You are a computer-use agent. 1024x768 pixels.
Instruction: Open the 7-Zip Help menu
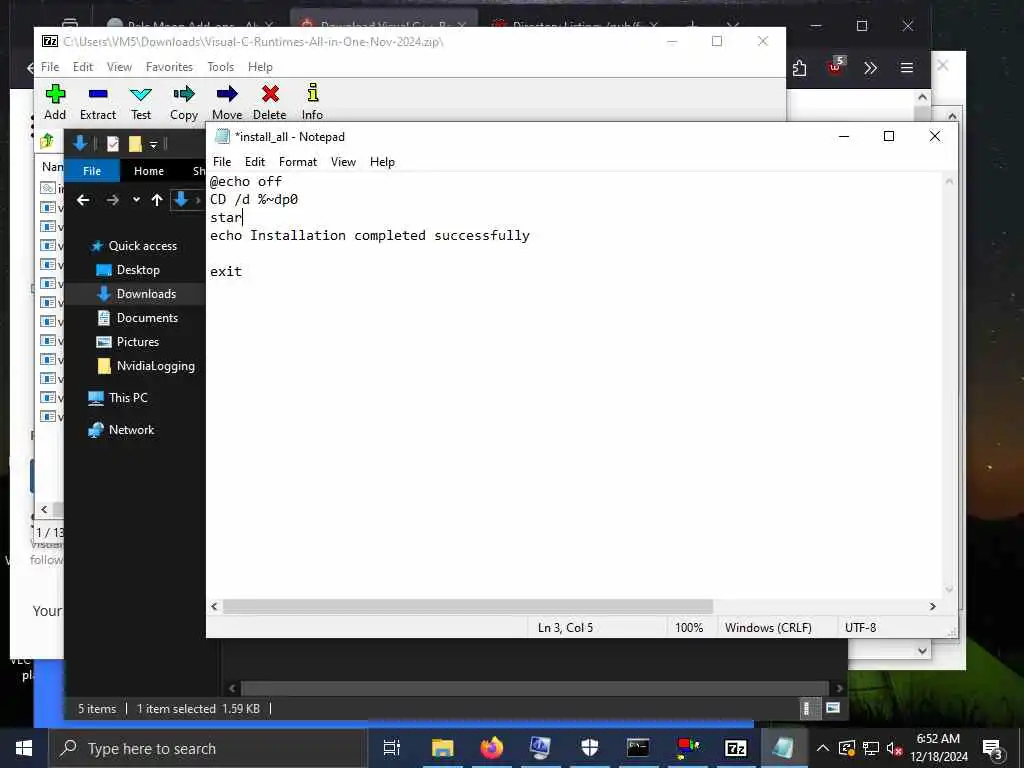260,67
